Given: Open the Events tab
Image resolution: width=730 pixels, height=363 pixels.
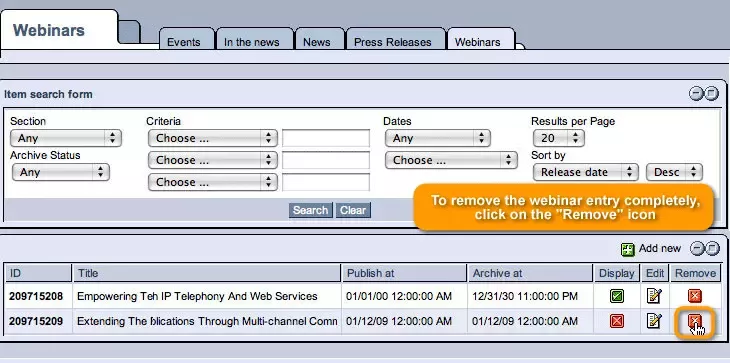Looking at the screenshot, I should coord(183,42).
